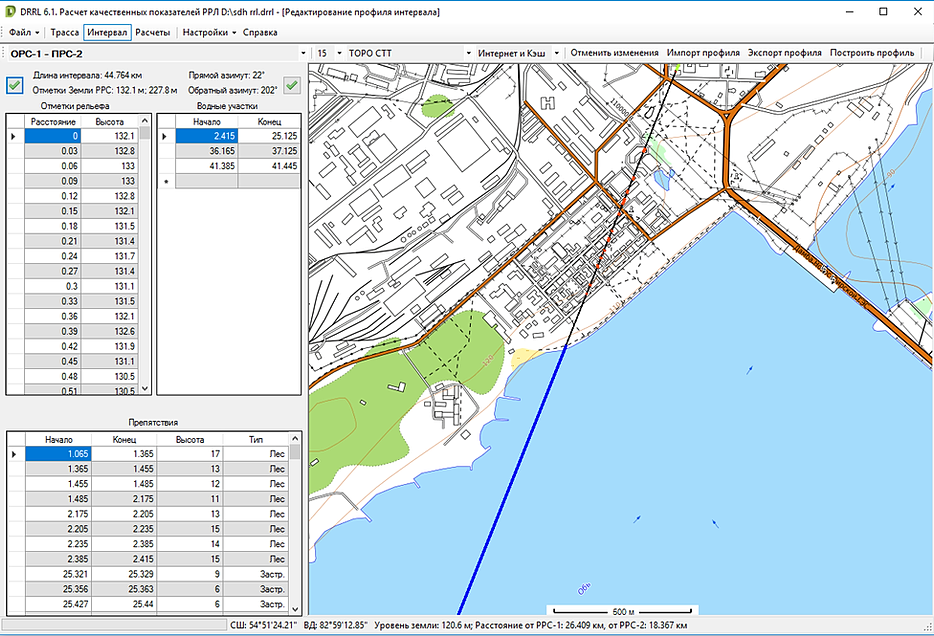934x636 pixels.
Task: Open the ОРС-1 - ПРС-2 interval dropdown
Action: pos(303,53)
